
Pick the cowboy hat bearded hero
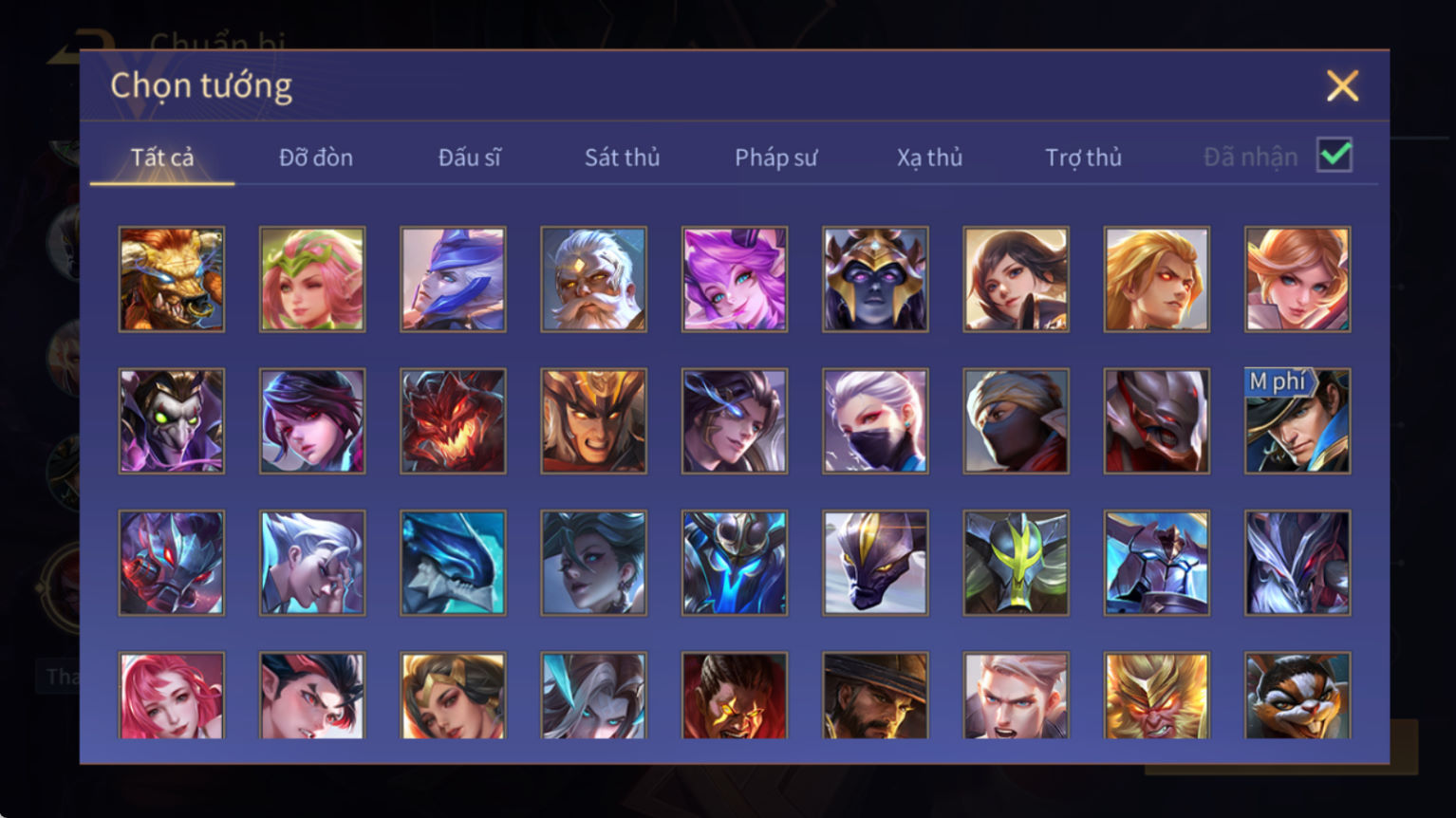click(x=875, y=696)
